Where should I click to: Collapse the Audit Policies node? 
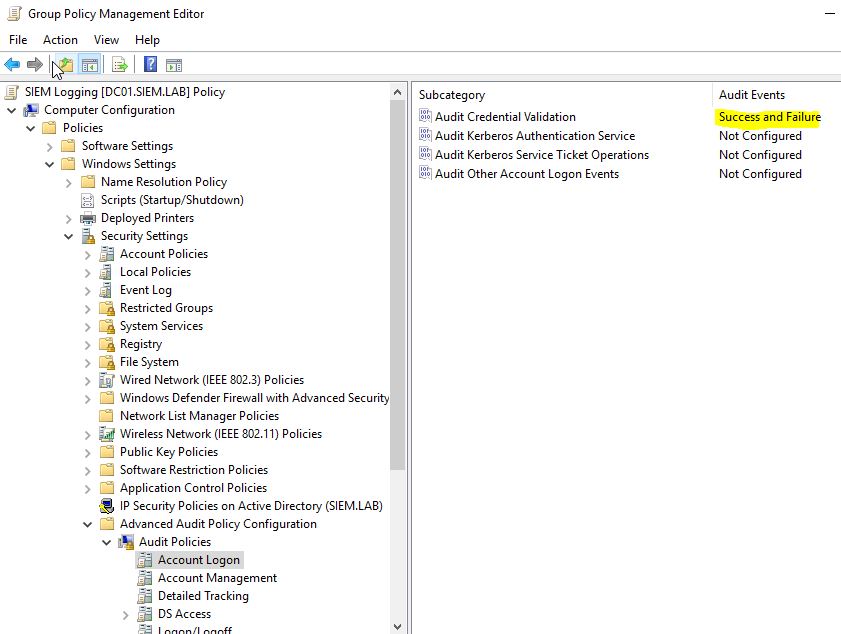tap(107, 543)
